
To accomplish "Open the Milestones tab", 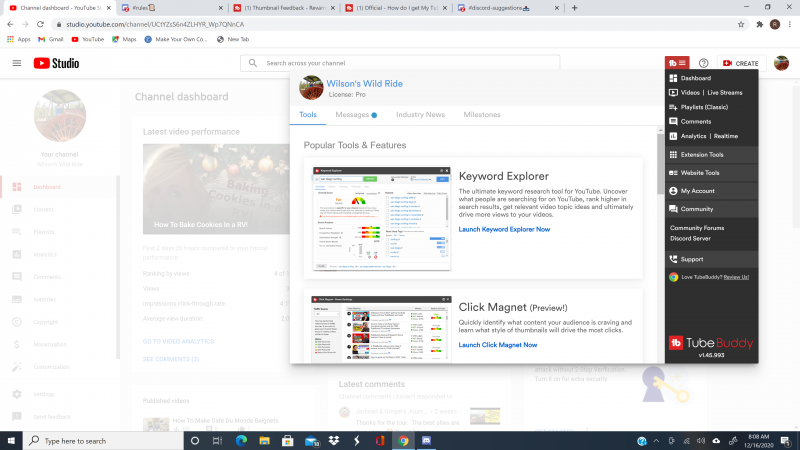I will click(x=482, y=115).
